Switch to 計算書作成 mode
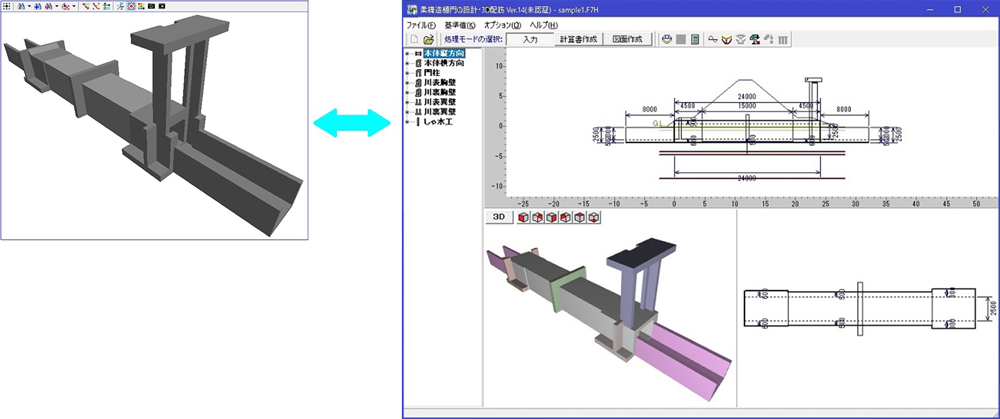This screenshot has width=1000, height=419. click(x=578, y=40)
